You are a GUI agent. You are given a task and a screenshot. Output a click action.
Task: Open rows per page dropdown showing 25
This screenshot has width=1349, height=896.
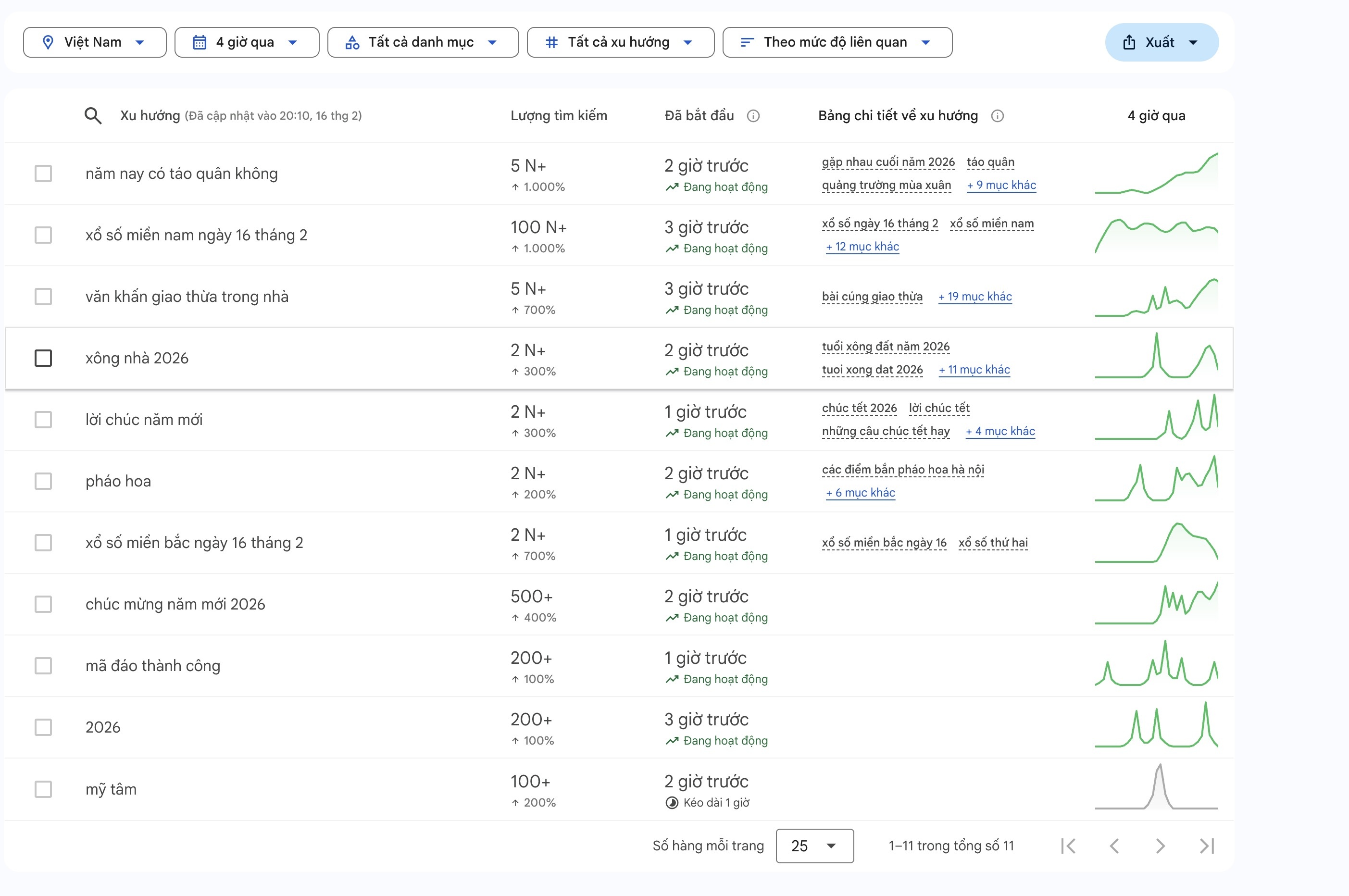point(814,846)
